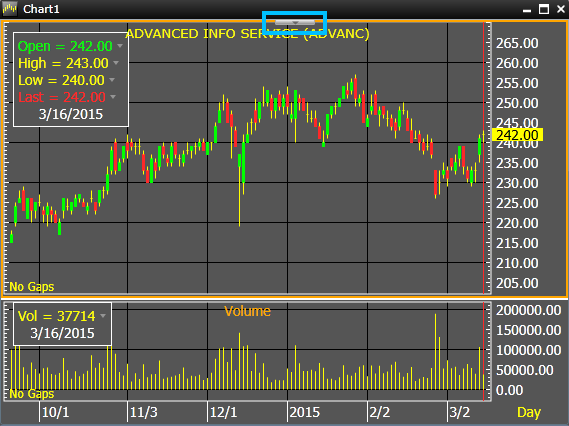The image size is (569, 426).
Task: Click the Open = 242.00 value text
Action: pos(65,46)
